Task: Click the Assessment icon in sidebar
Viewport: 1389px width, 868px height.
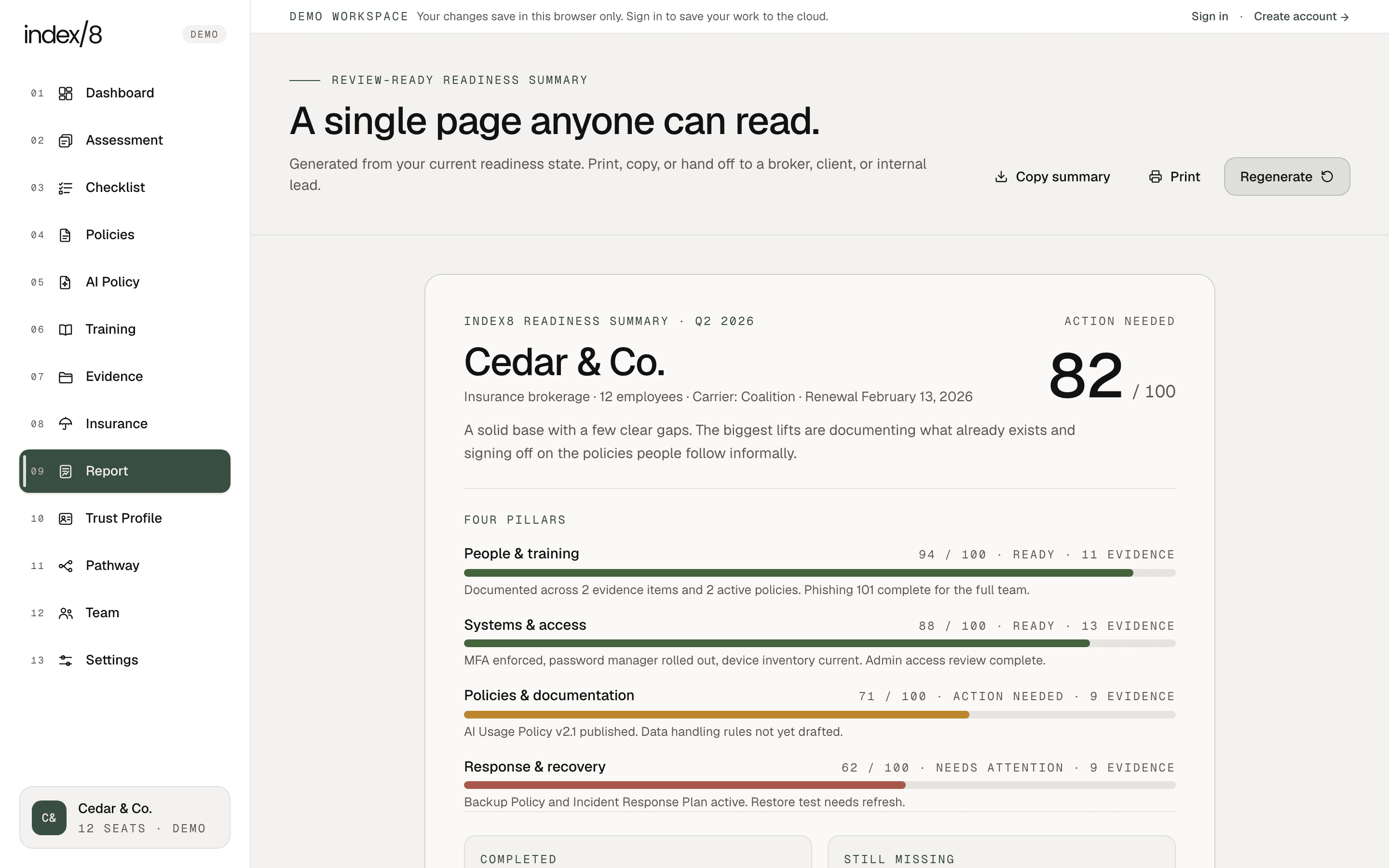Action: pos(66,141)
